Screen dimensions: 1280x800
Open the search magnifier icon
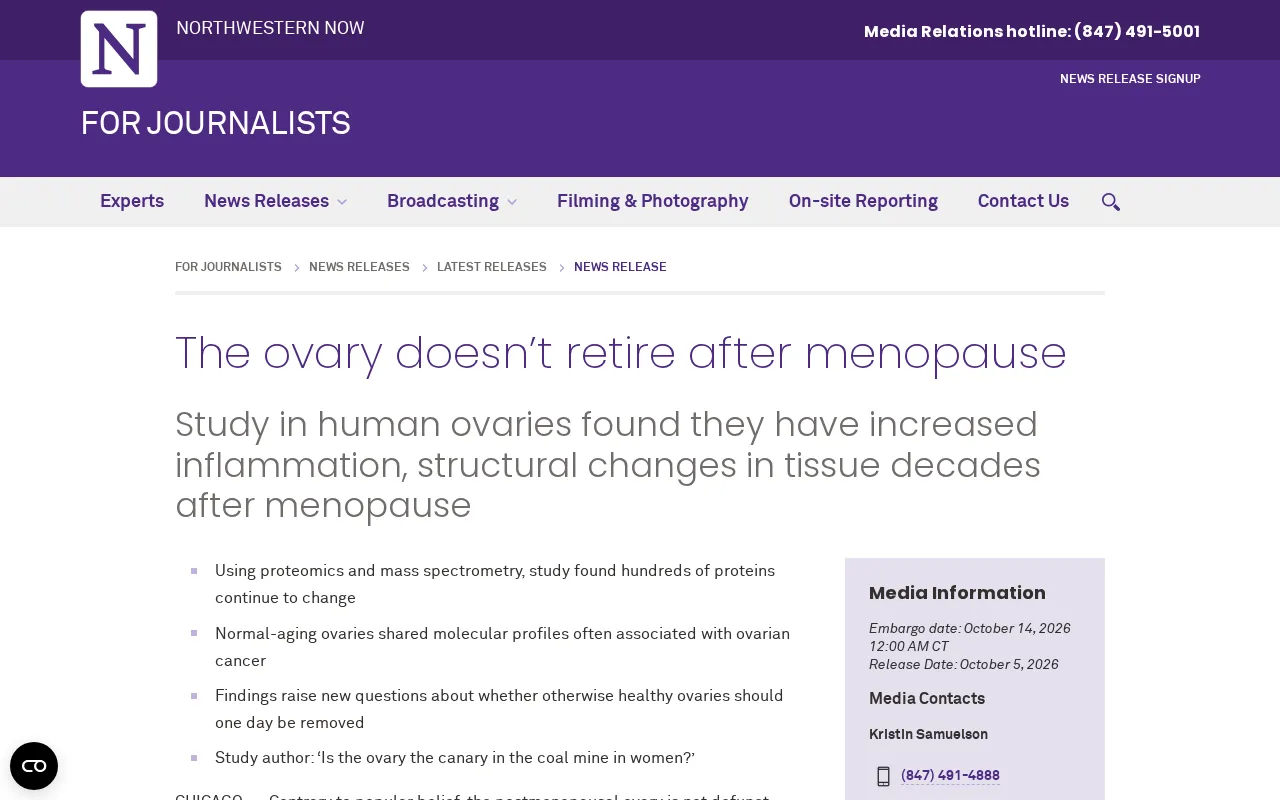(1110, 202)
